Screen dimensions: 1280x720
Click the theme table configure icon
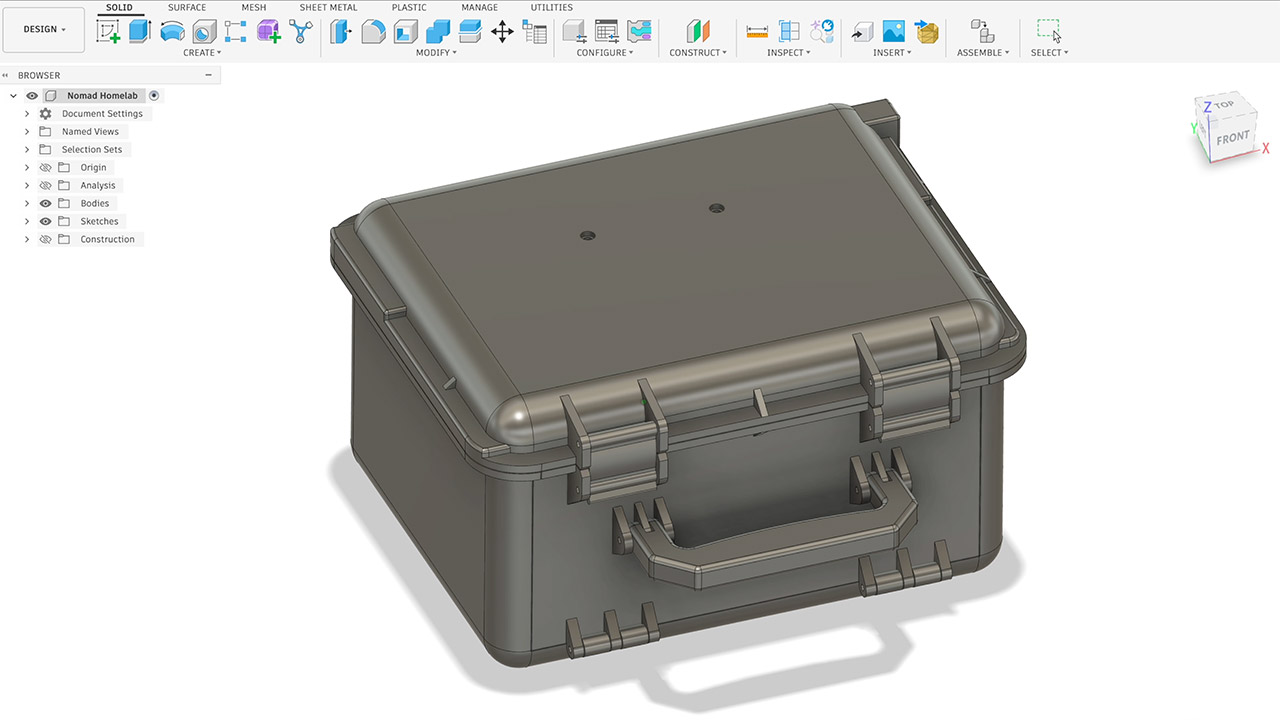pyautogui.click(x=639, y=31)
